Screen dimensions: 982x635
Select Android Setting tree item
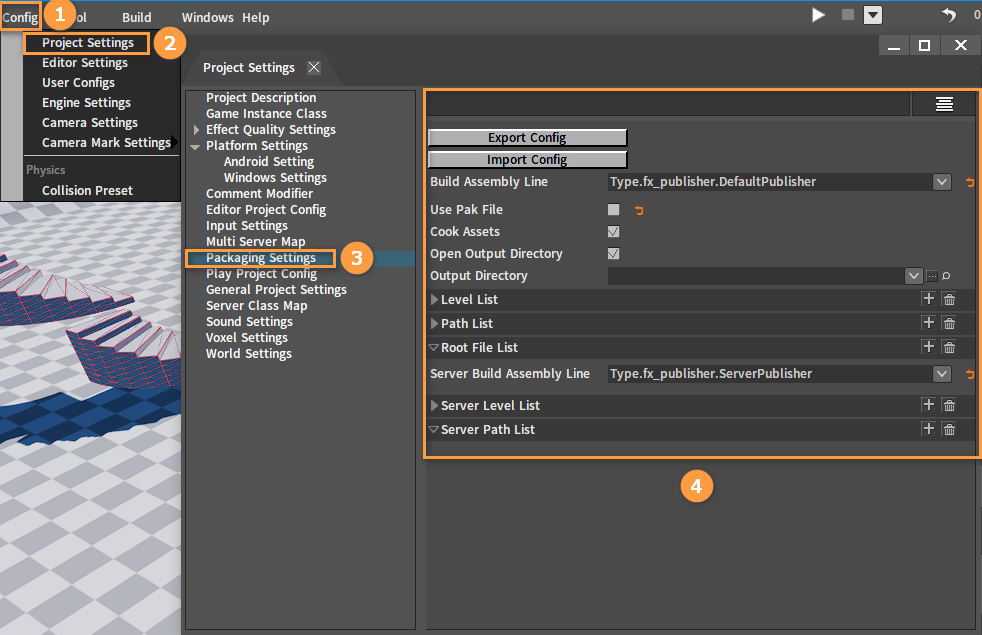269,162
